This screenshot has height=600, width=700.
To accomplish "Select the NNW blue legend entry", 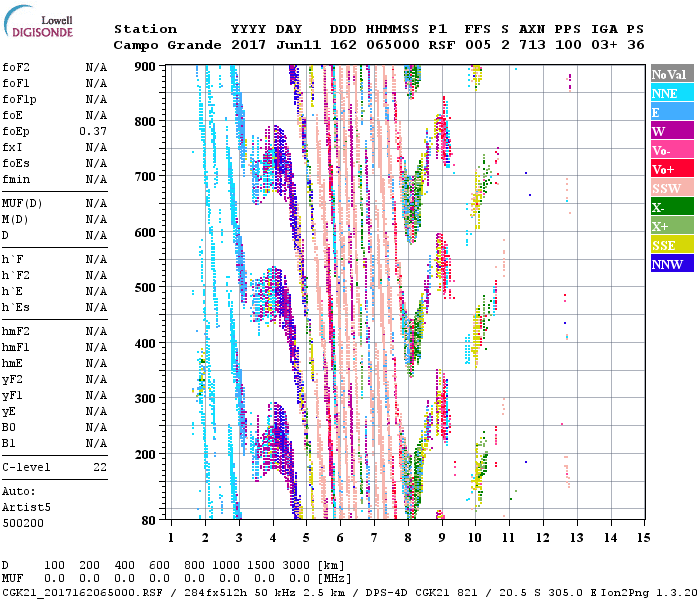I will click(671, 264).
